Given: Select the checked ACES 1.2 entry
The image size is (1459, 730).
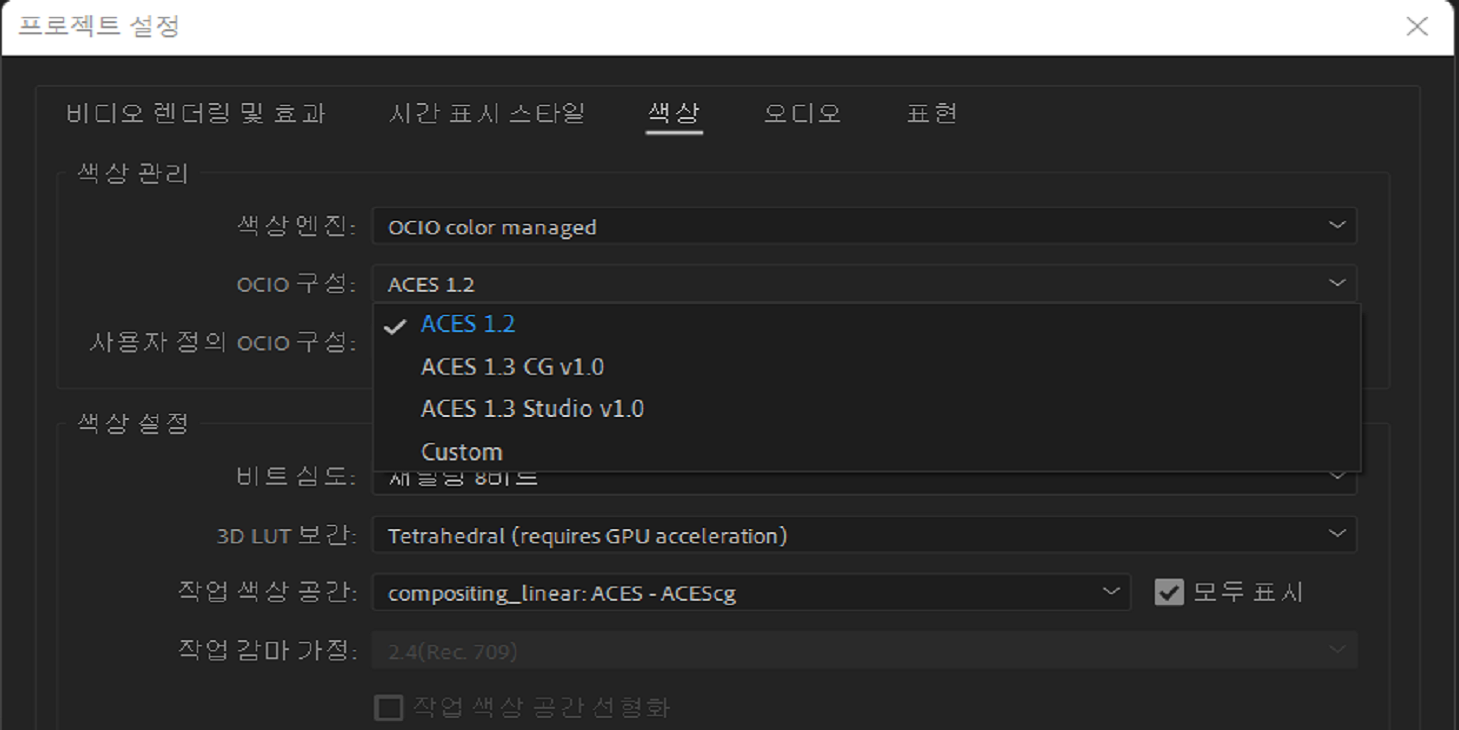Looking at the screenshot, I should pyautogui.click(x=468, y=323).
